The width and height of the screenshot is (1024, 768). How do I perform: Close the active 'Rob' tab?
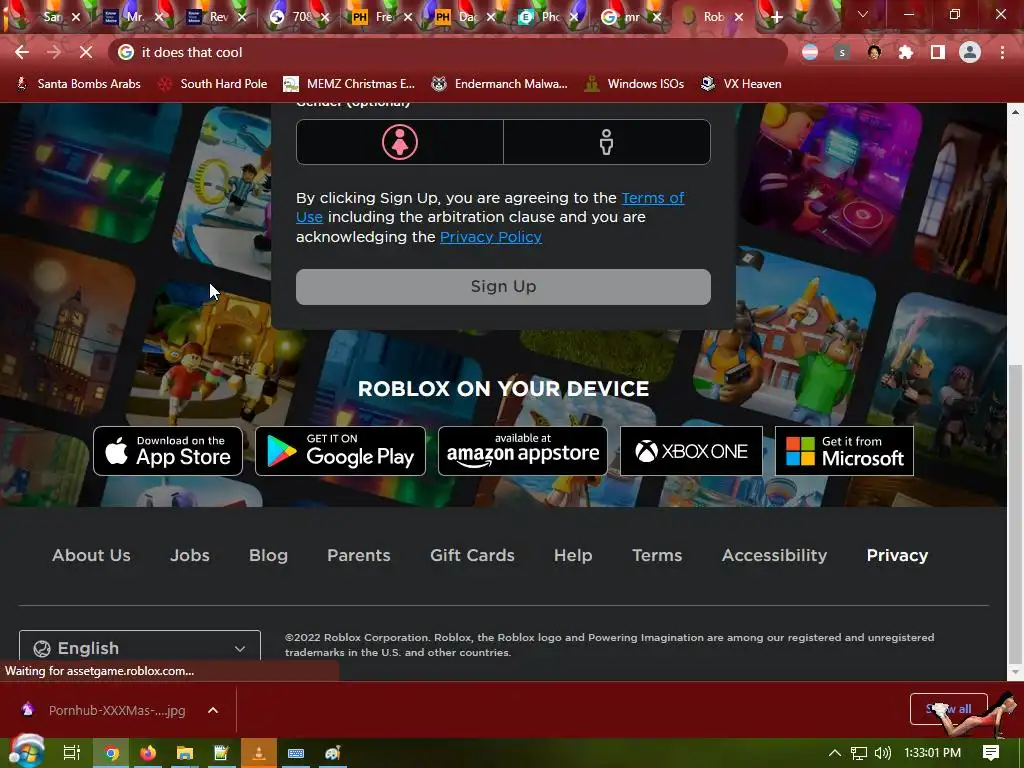[x=739, y=17]
